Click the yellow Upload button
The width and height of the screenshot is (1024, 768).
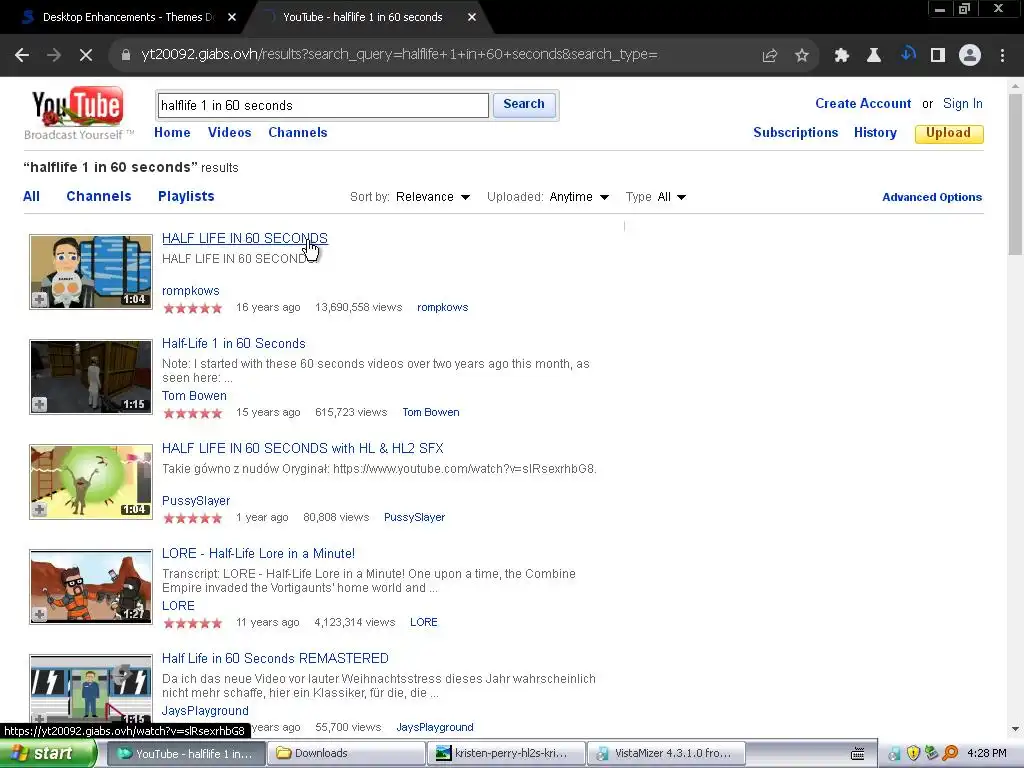click(x=949, y=133)
